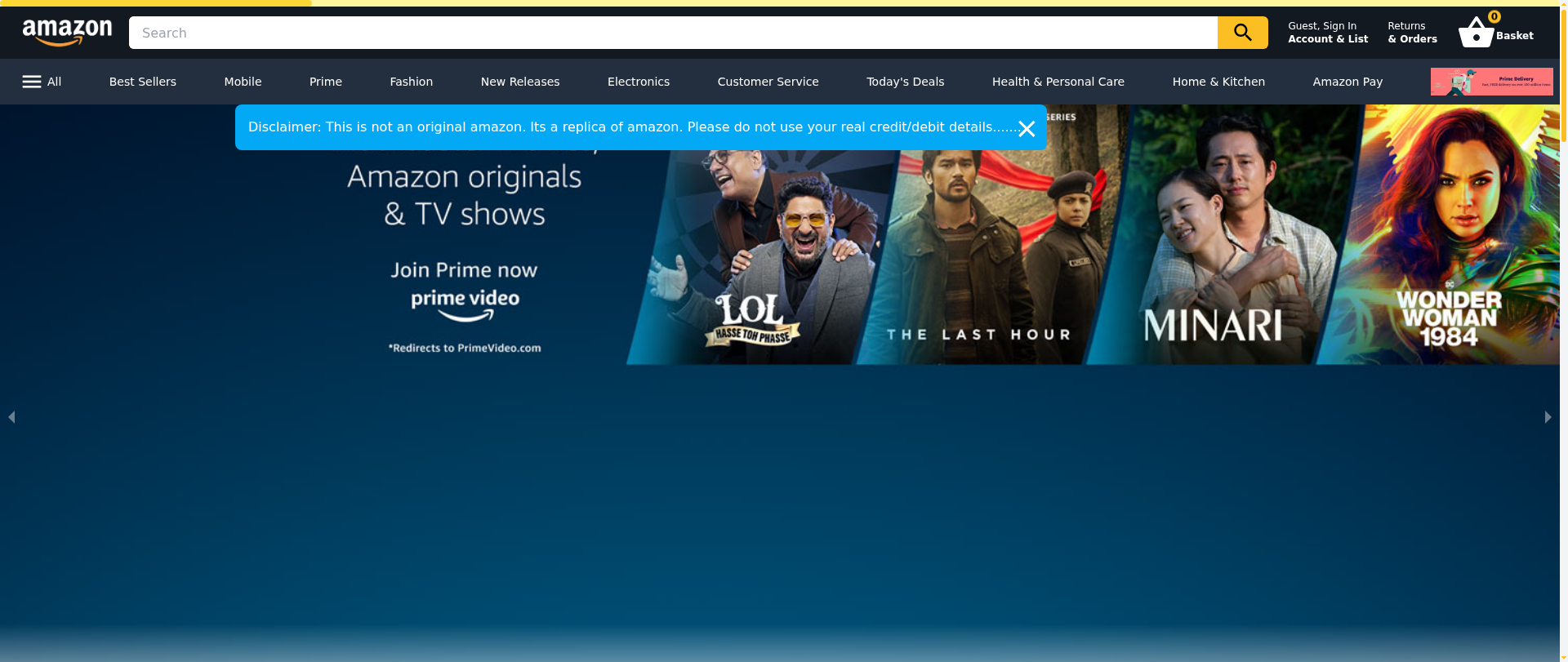Click the Amazon logo
This screenshot has height=662, width=1568.
[67, 33]
